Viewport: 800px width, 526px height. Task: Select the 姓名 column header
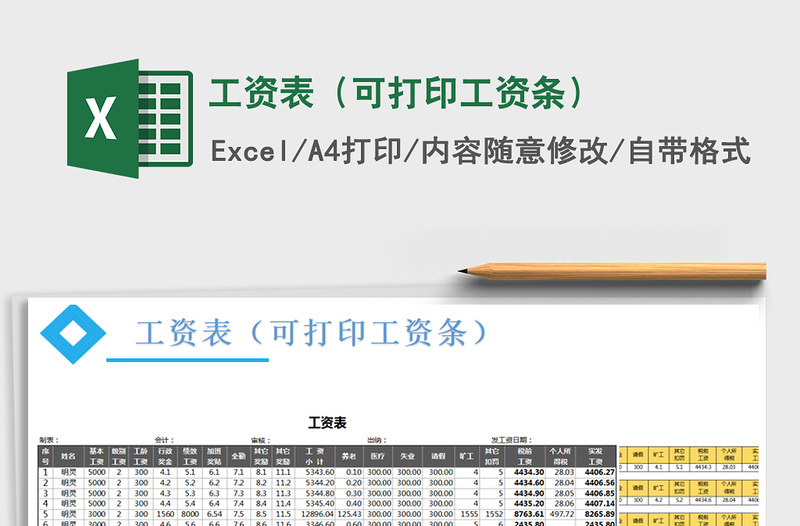[68, 456]
